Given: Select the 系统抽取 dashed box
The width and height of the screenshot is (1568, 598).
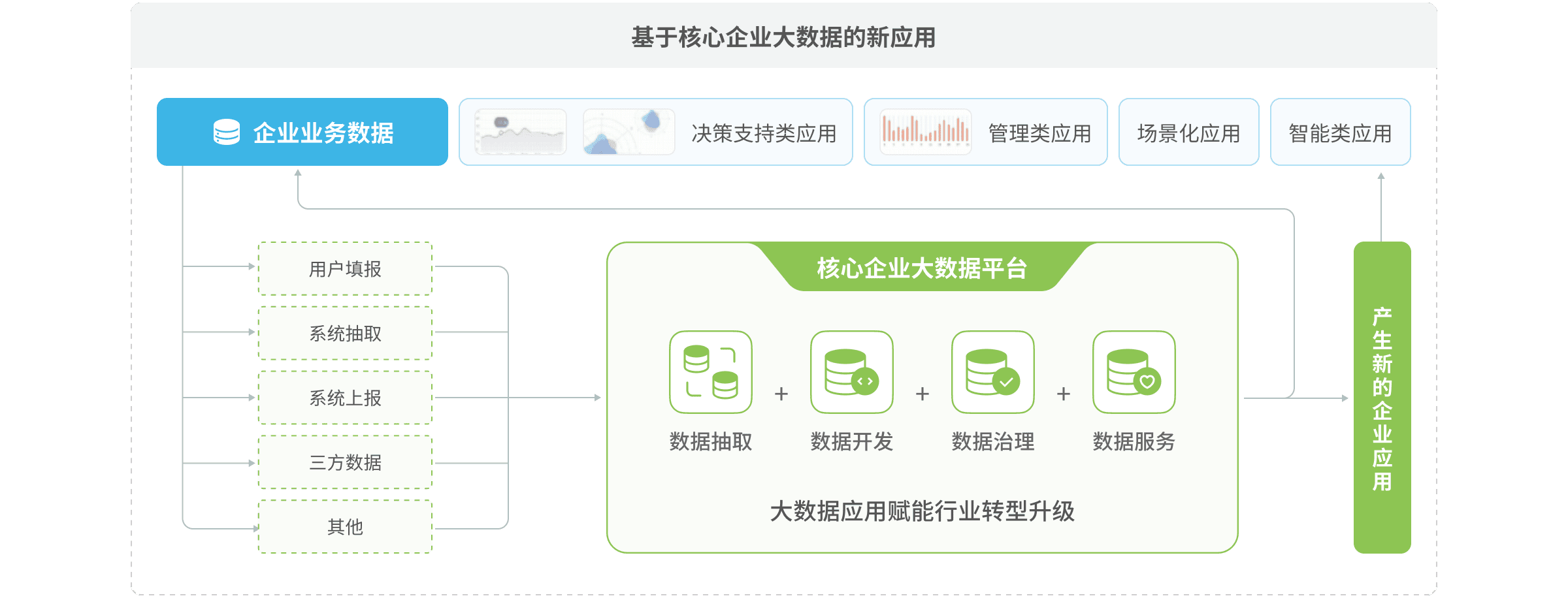Looking at the screenshot, I should 345,334.
